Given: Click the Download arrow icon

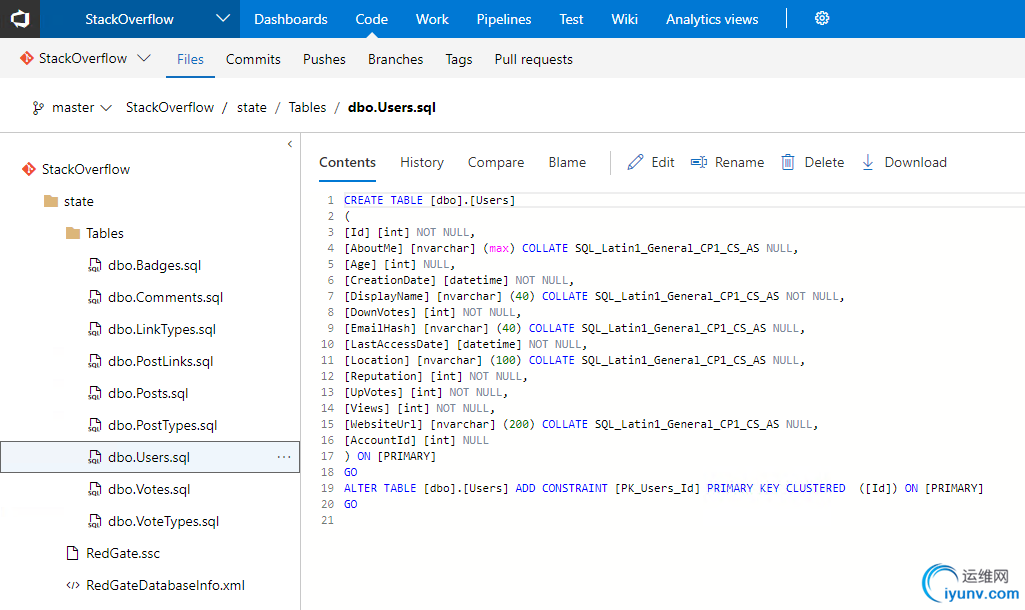Looking at the screenshot, I should coord(867,162).
